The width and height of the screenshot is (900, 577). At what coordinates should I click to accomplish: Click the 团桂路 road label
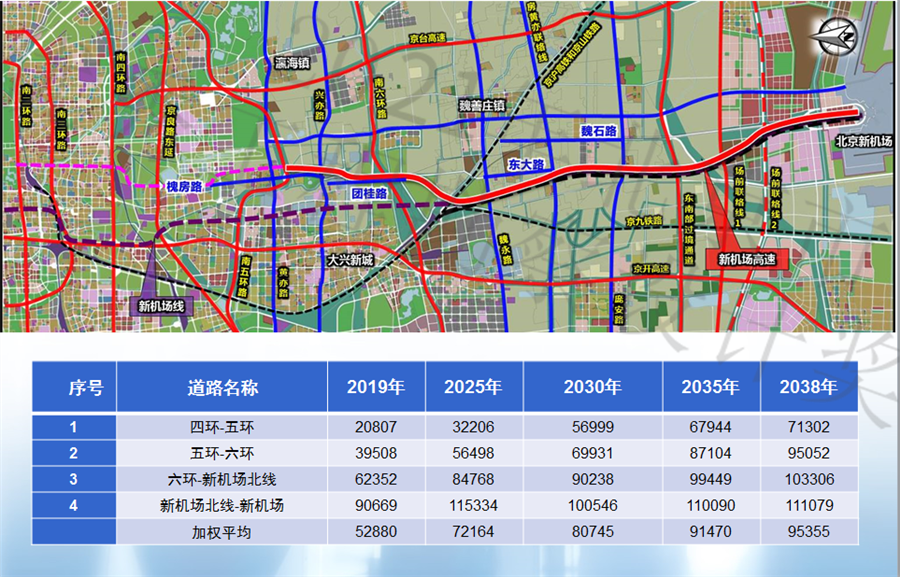pos(368,192)
